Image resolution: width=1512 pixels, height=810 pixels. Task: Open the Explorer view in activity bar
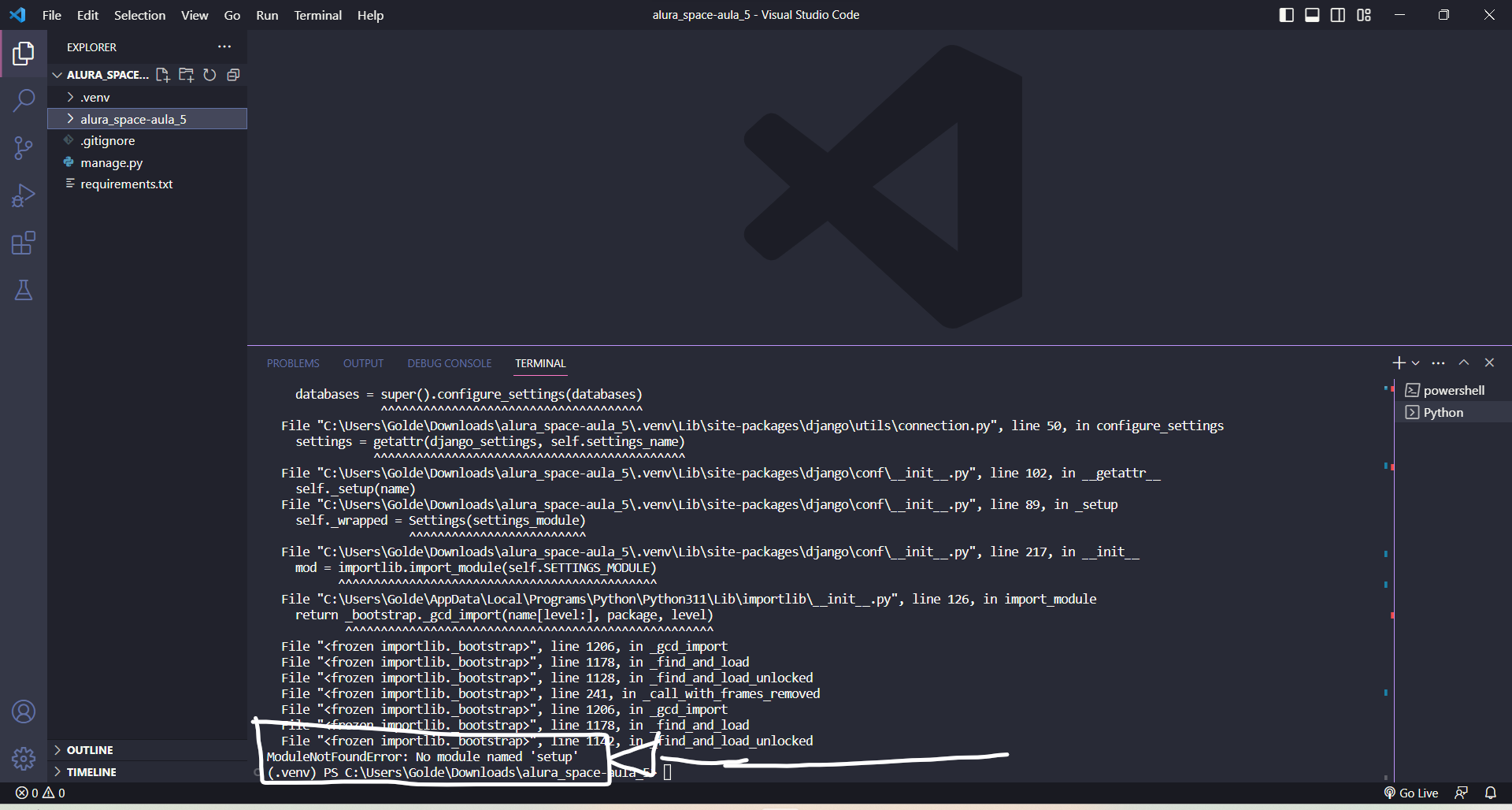point(24,54)
